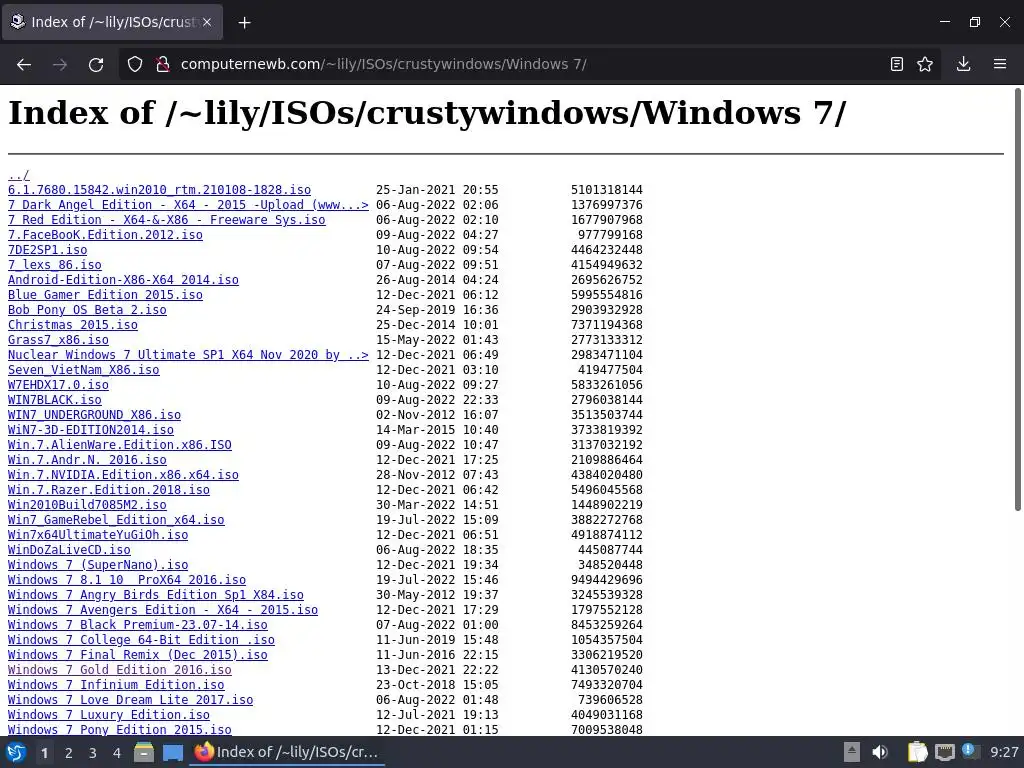Open 7DE2SP1.iso link
1024x768 pixels.
(x=48, y=250)
